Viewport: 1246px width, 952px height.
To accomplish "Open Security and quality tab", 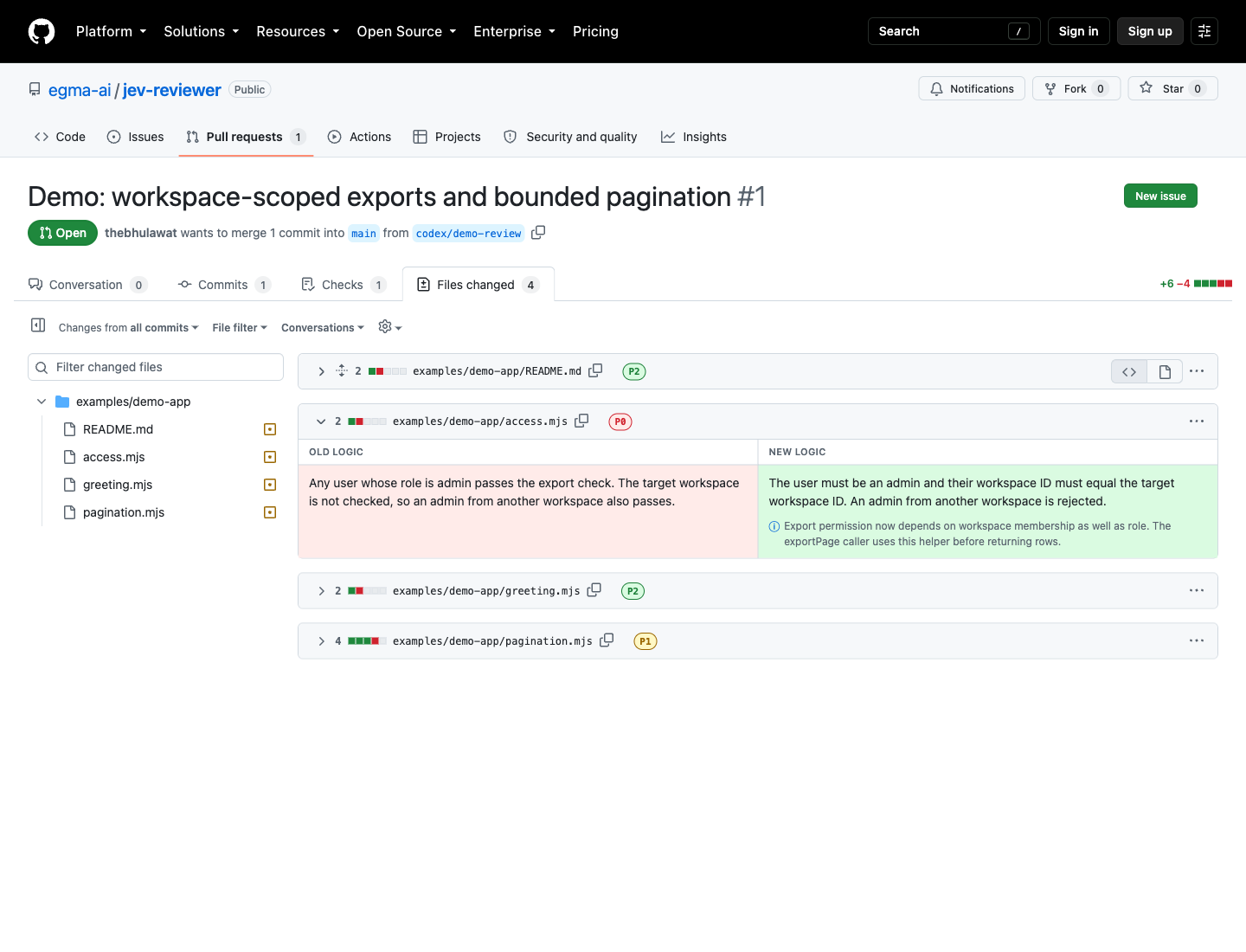I will coord(570,137).
